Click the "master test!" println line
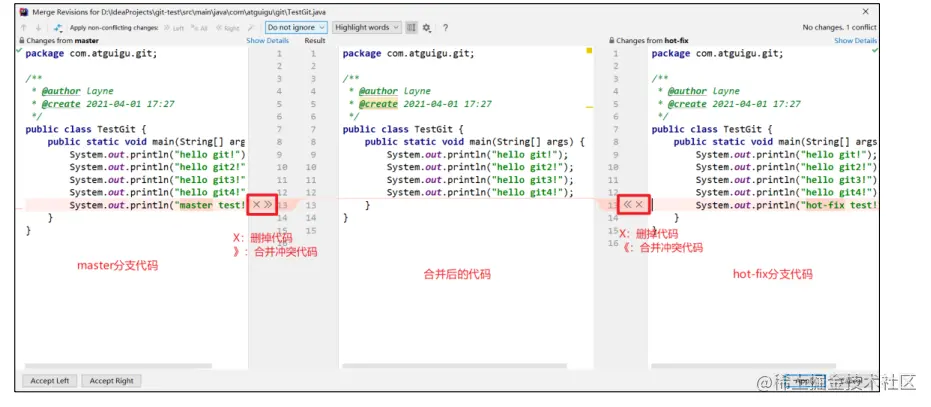The height and width of the screenshot is (407, 931). (x=157, y=205)
